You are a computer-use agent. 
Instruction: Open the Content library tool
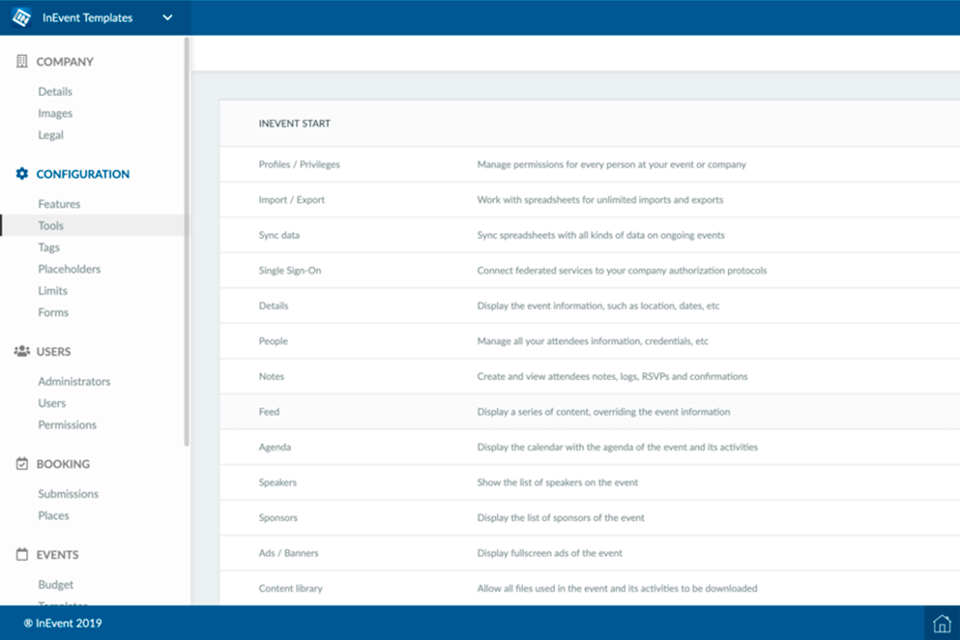(290, 588)
